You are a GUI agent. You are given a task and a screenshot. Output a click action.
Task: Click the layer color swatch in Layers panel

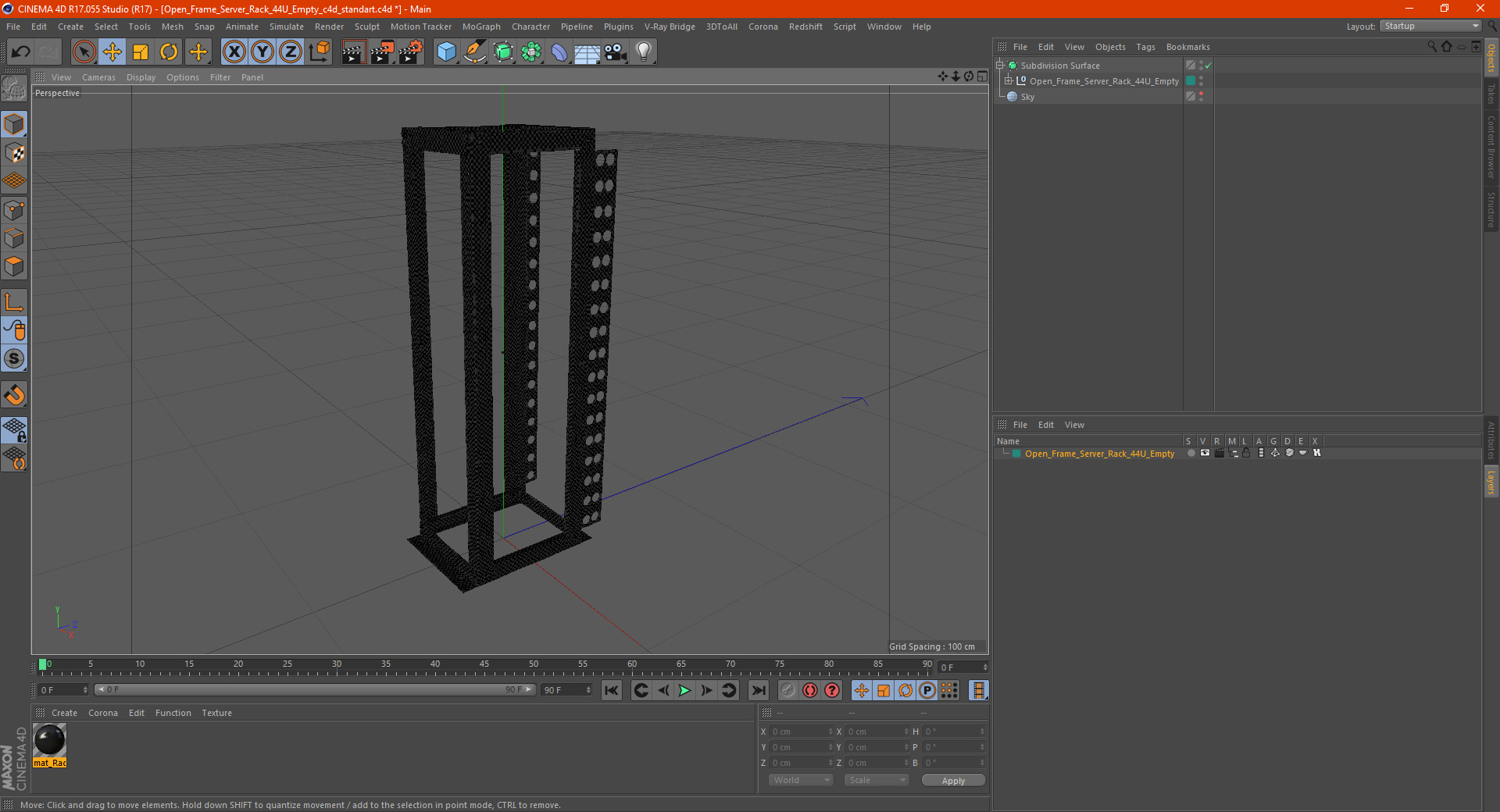[1016, 454]
